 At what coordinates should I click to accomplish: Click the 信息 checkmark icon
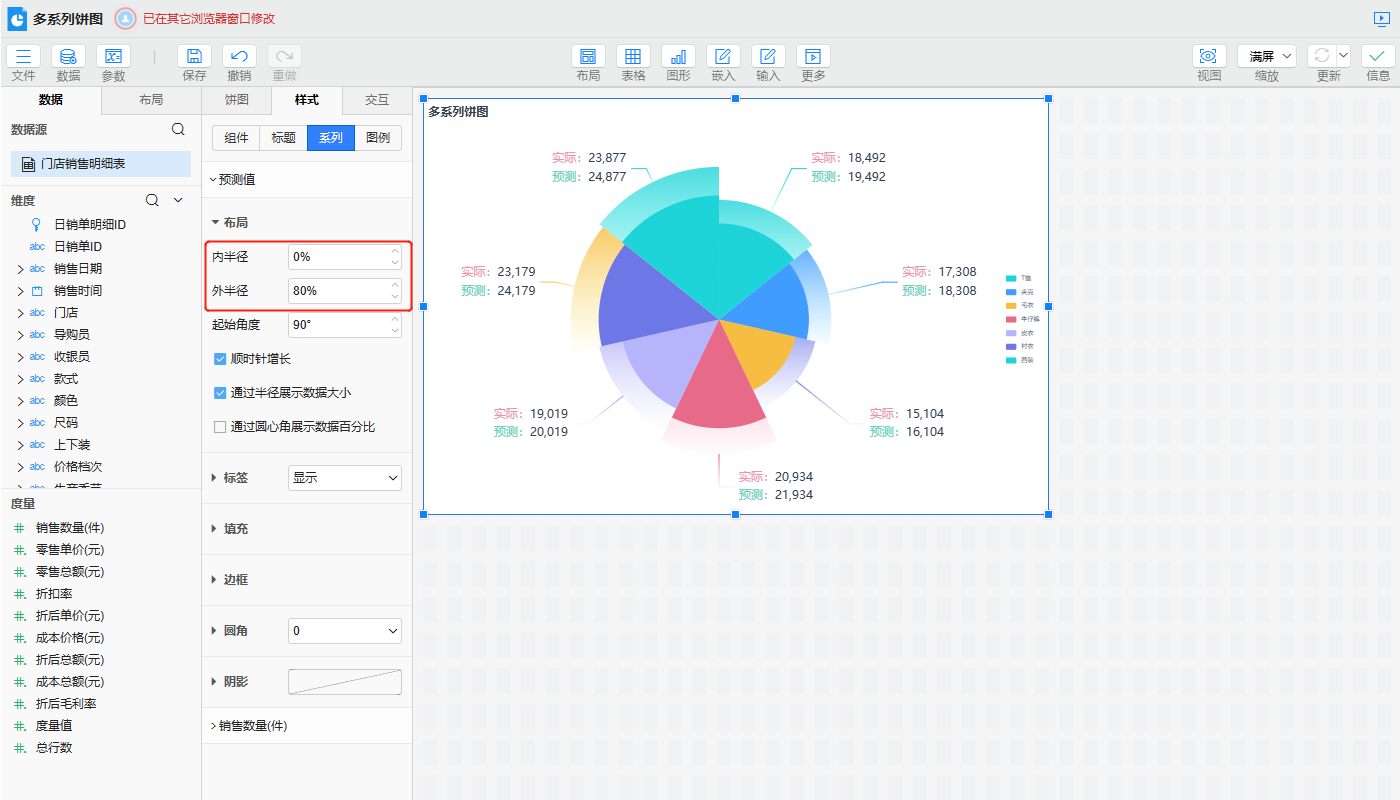[x=1378, y=57]
